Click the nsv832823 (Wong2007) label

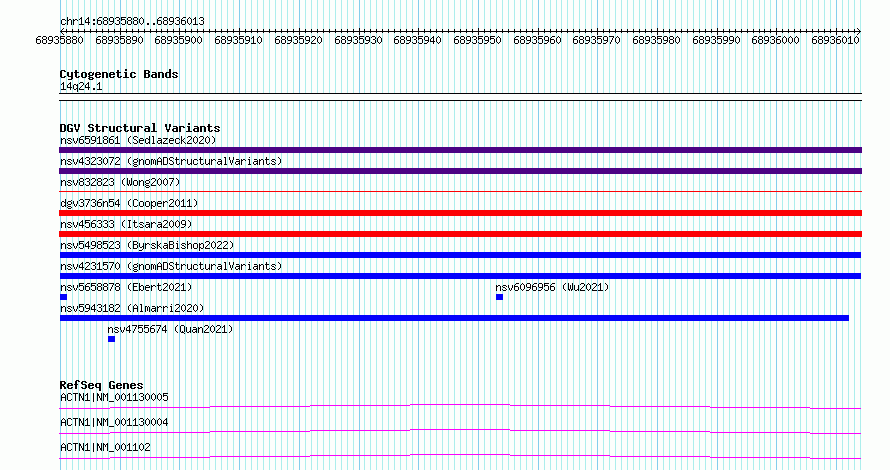(120, 182)
